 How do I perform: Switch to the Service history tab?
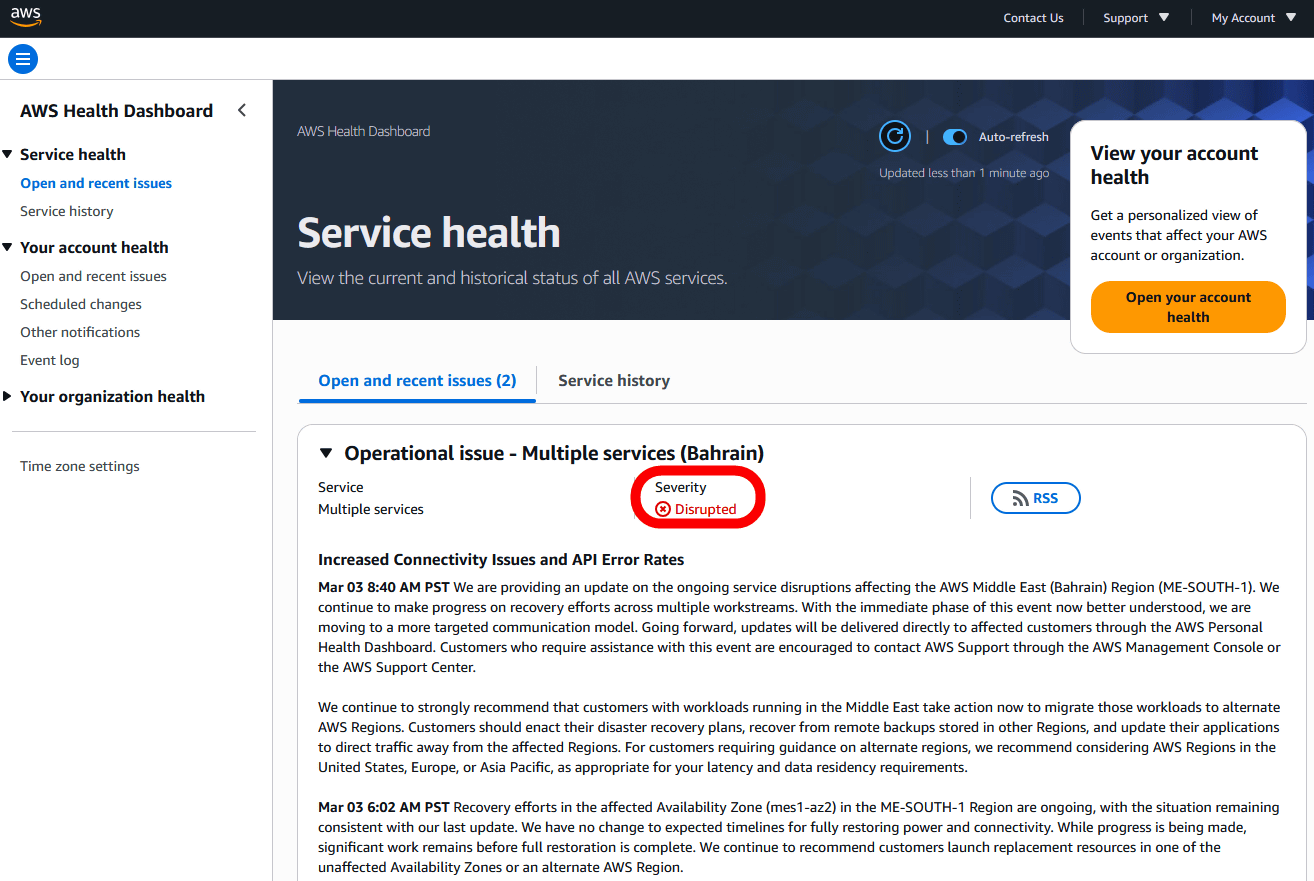613,381
